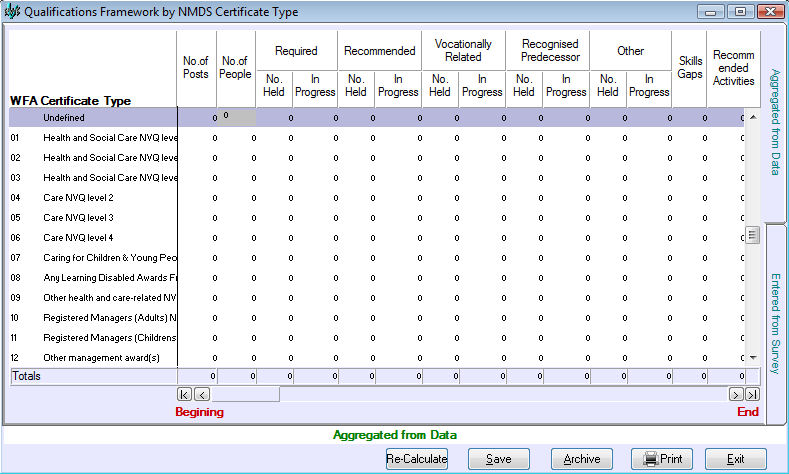This screenshot has width=789, height=474.
Task: Click No. Held under Recognised Predecessor
Action: coord(524,86)
